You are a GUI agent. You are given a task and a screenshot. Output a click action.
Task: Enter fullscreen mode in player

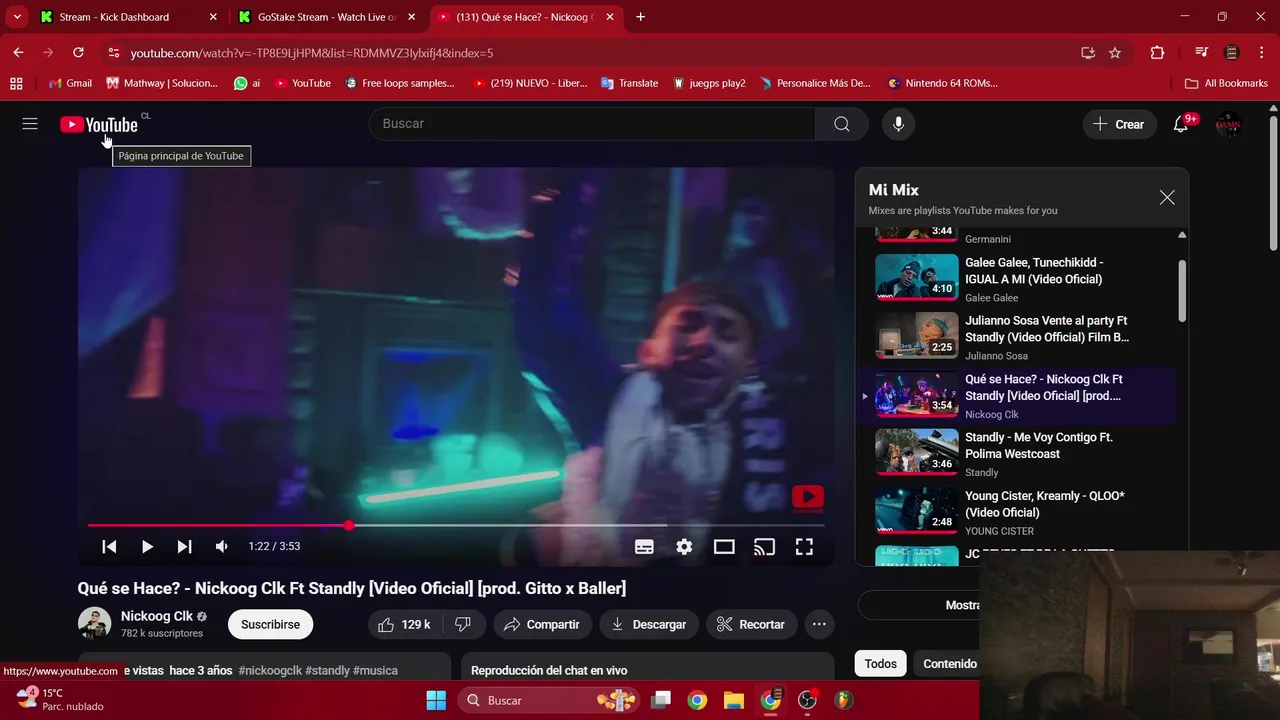[x=804, y=547]
